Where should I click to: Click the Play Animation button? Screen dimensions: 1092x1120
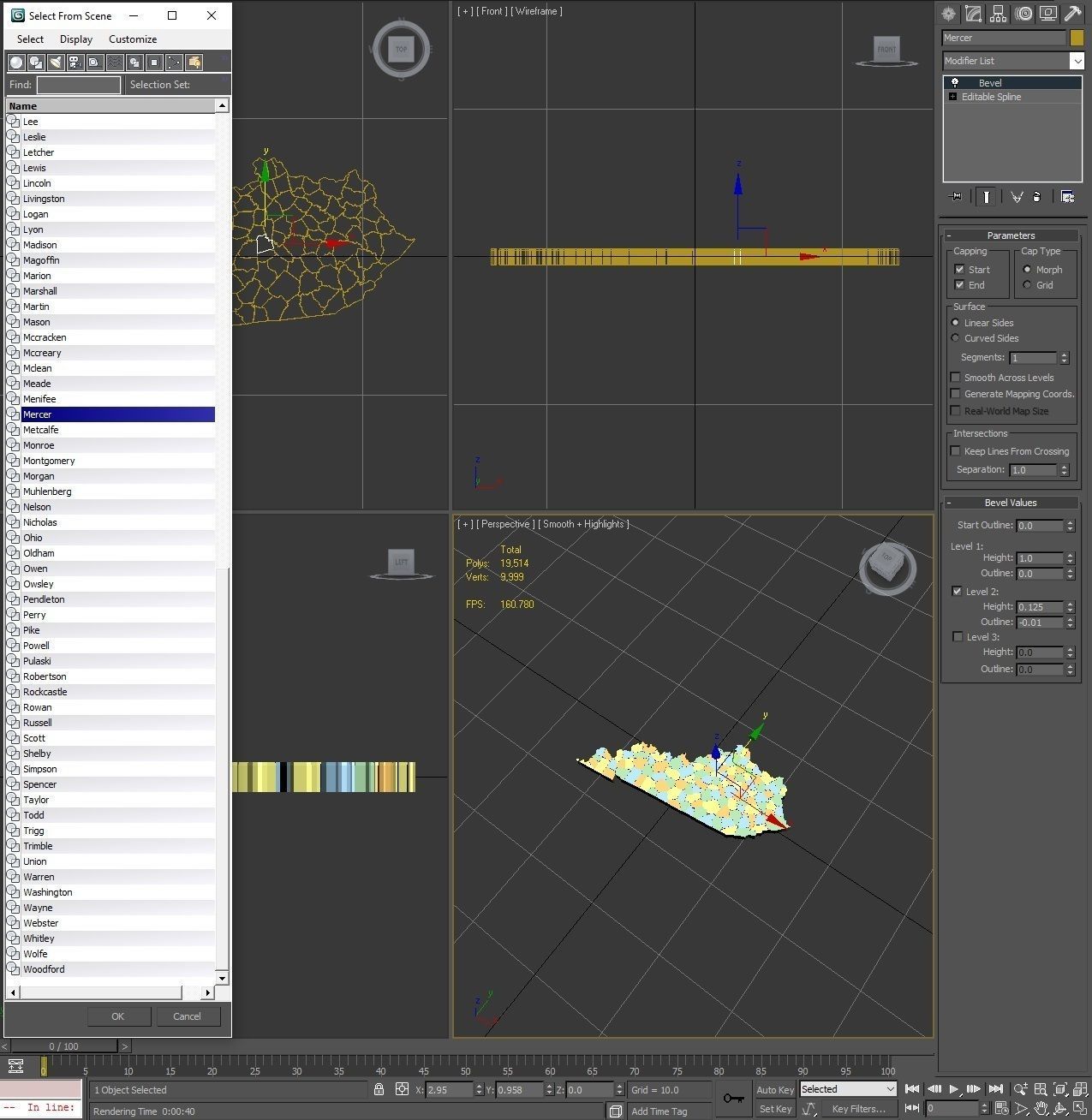click(953, 1089)
